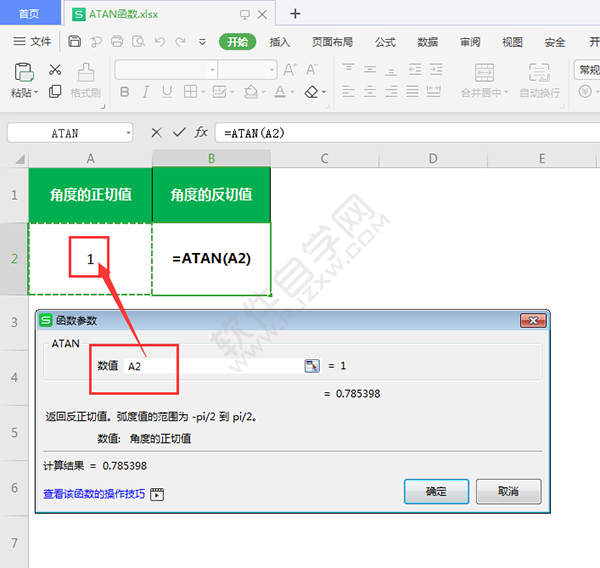Switch to the 开始 ribbon tab
The height and width of the screenshot is (568, 600).
(237, 42)
